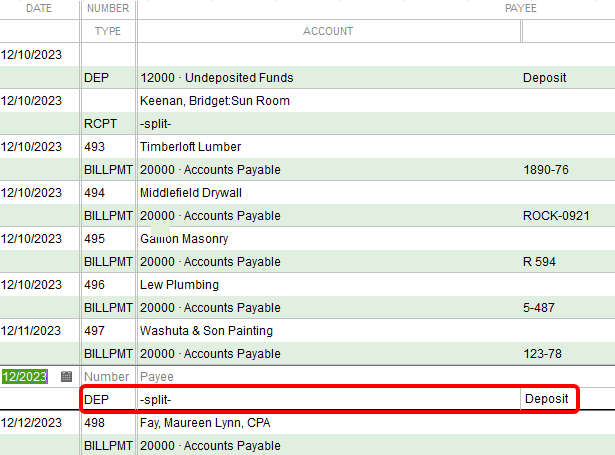Click check number 493
This screenshot has height=455, width=615.
pos(95,147)
